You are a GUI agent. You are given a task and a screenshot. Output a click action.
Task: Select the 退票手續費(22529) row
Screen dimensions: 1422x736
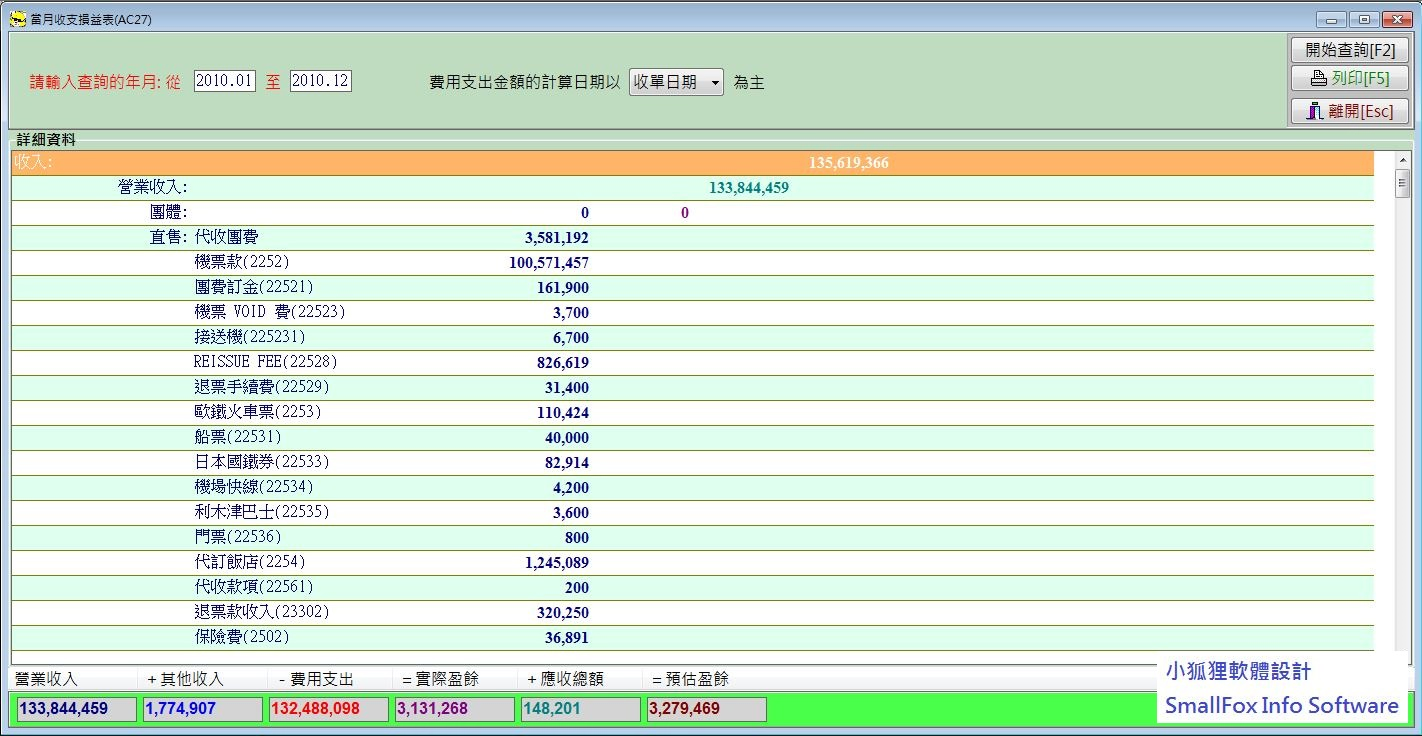click(x=692, y=388)
